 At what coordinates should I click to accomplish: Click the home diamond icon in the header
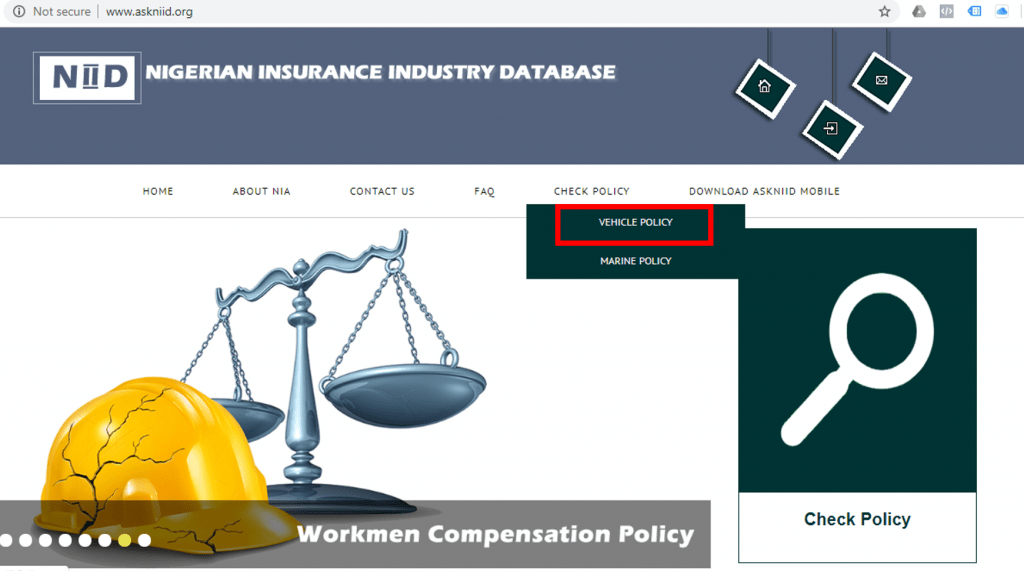pyautogui.click(x=765, y=88)
